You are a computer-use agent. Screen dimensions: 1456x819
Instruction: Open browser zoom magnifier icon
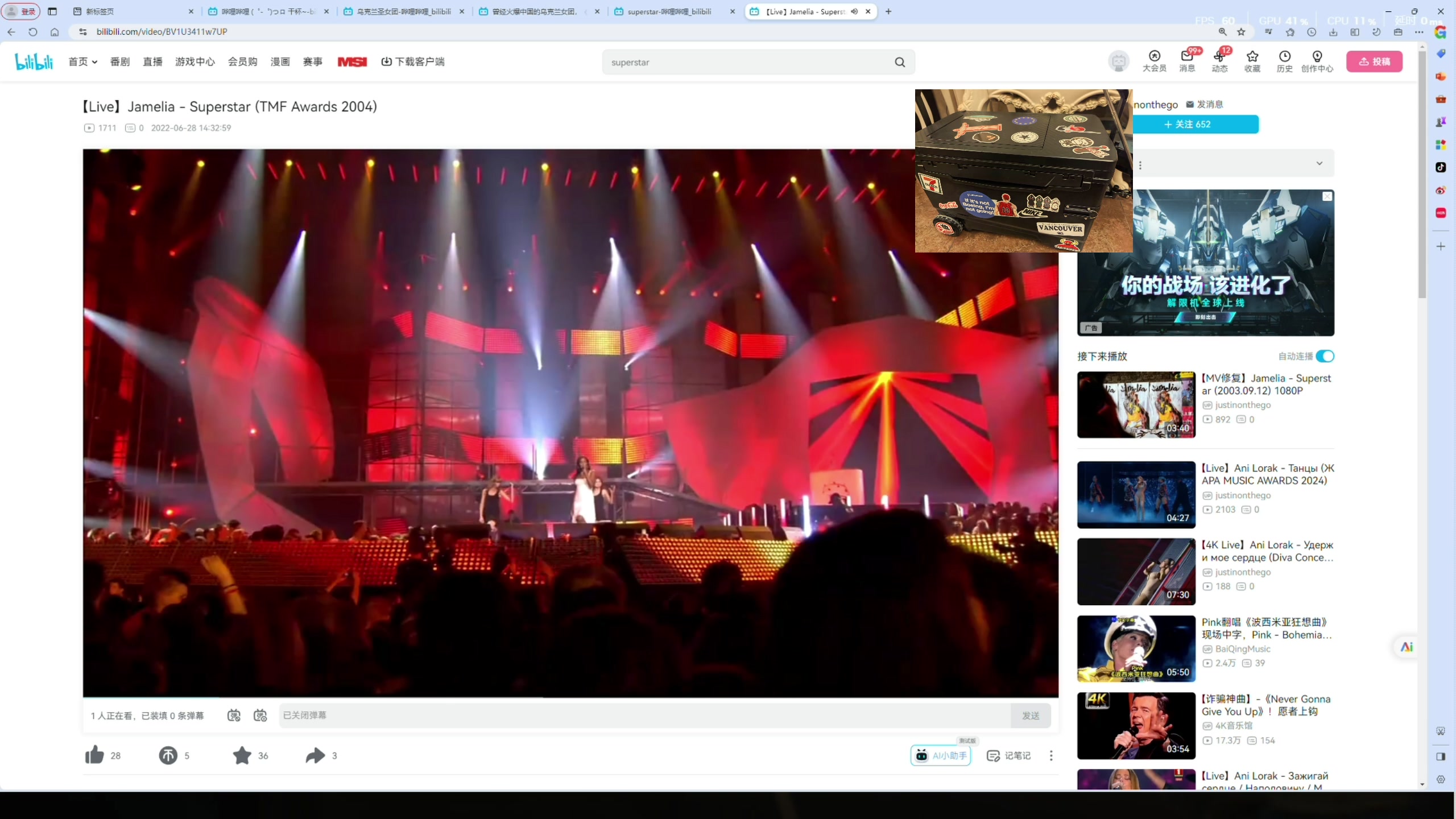[1222, 32]
